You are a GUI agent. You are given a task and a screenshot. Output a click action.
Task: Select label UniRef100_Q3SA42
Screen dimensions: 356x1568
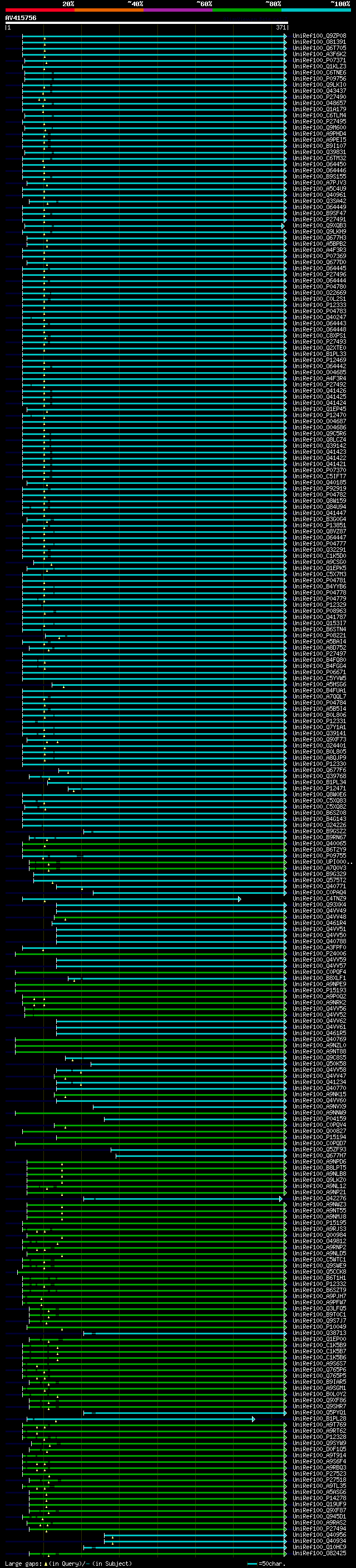tap(319, 201)
